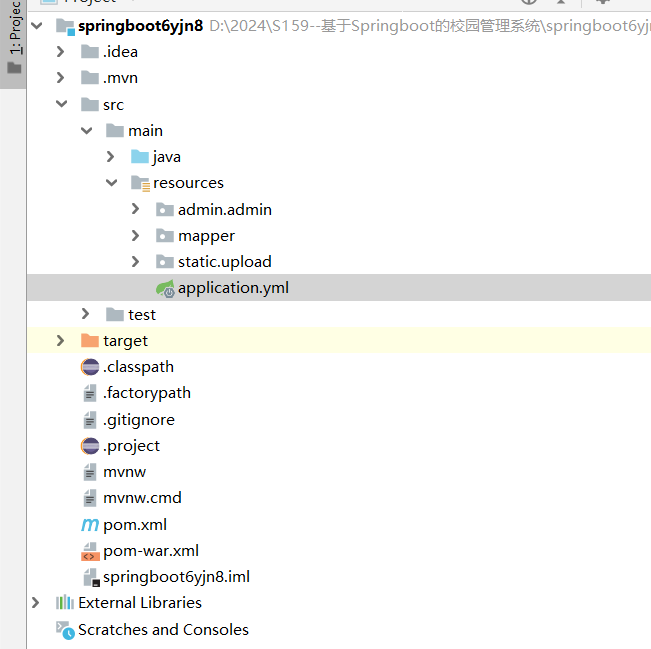The height and width of the screenshot is (649, 651).
Task: Click the Scratches and Consoles icon
Action: (x=65, y=630)
